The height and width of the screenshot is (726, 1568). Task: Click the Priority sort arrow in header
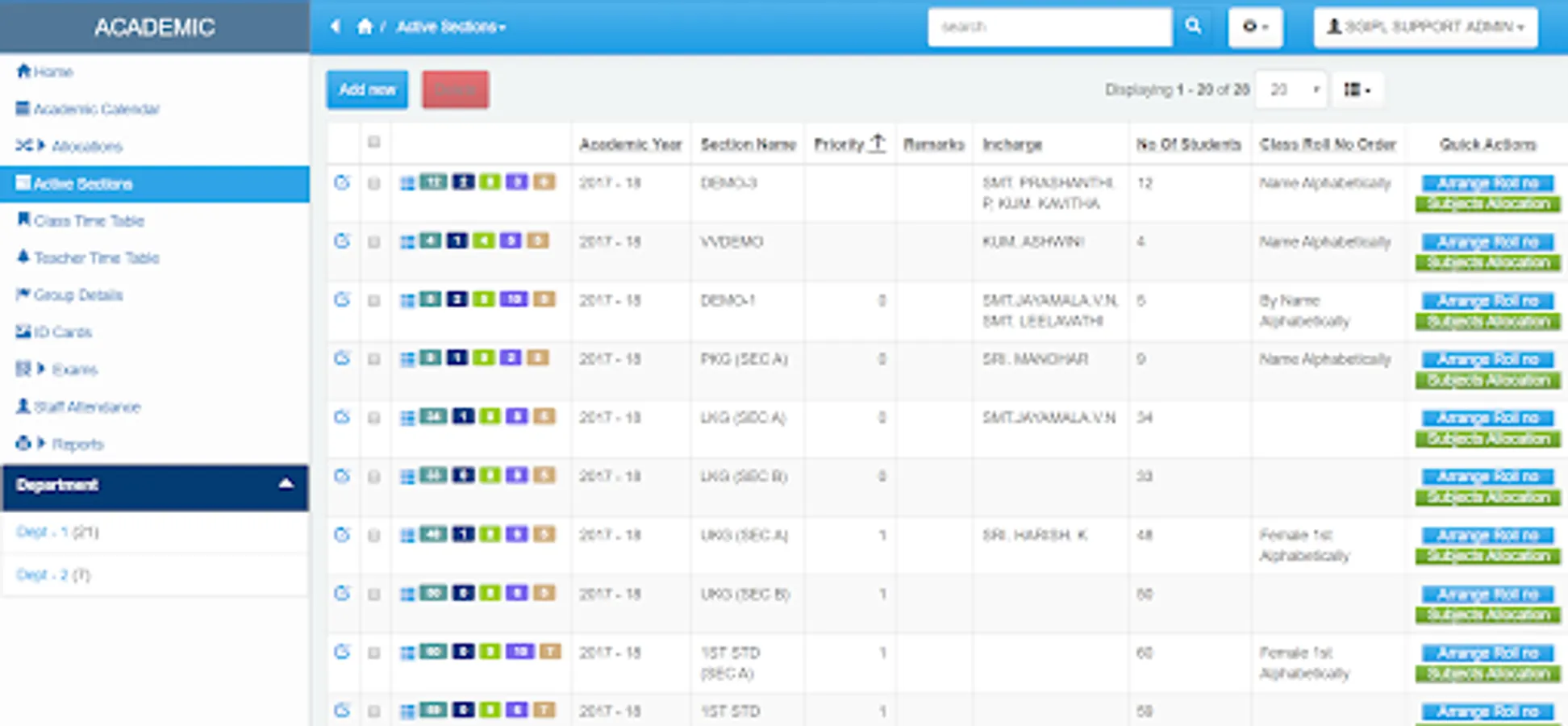(878, 144)
